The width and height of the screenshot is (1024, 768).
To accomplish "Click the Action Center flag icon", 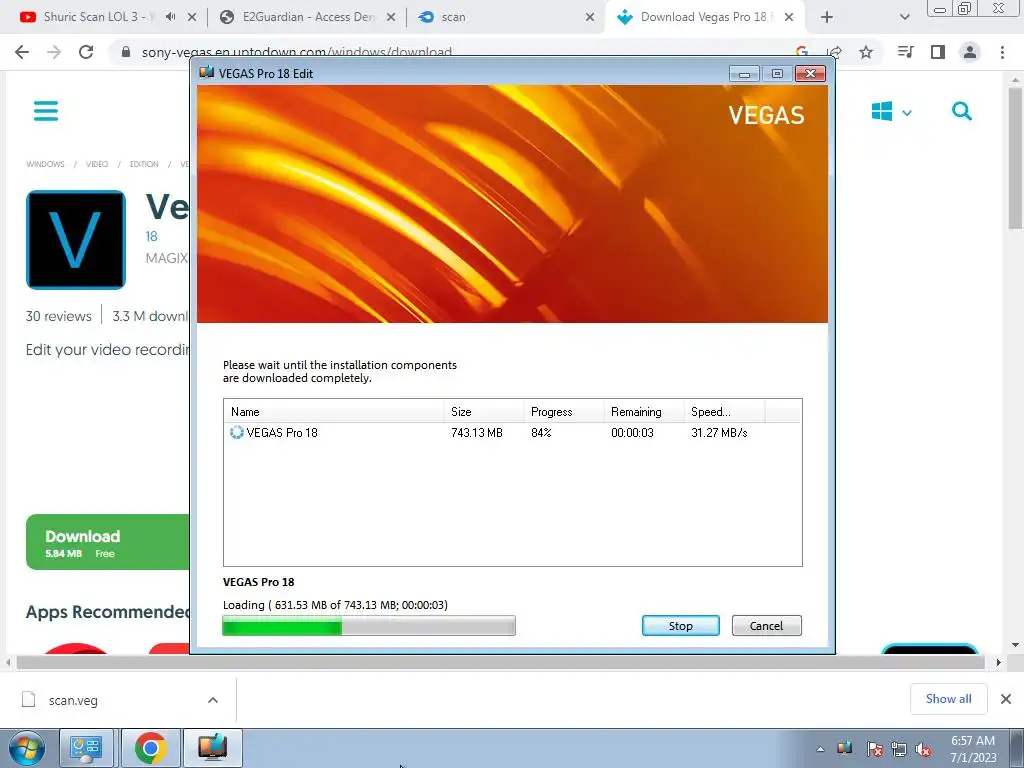I will coord(874,749).
